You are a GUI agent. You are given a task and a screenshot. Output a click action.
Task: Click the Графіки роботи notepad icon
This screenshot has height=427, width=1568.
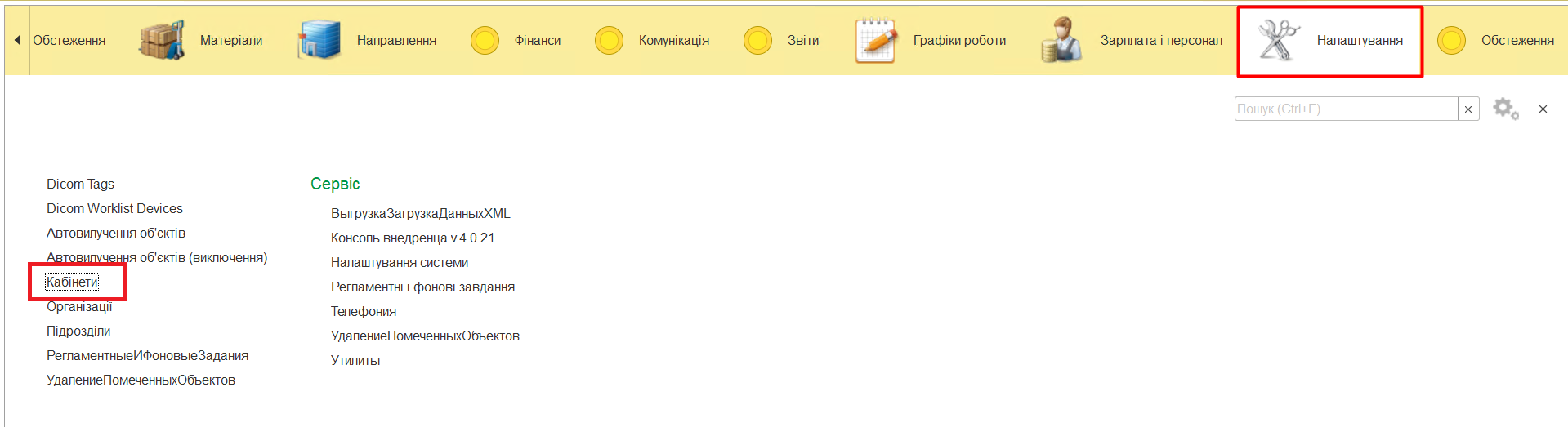(875, 40)
